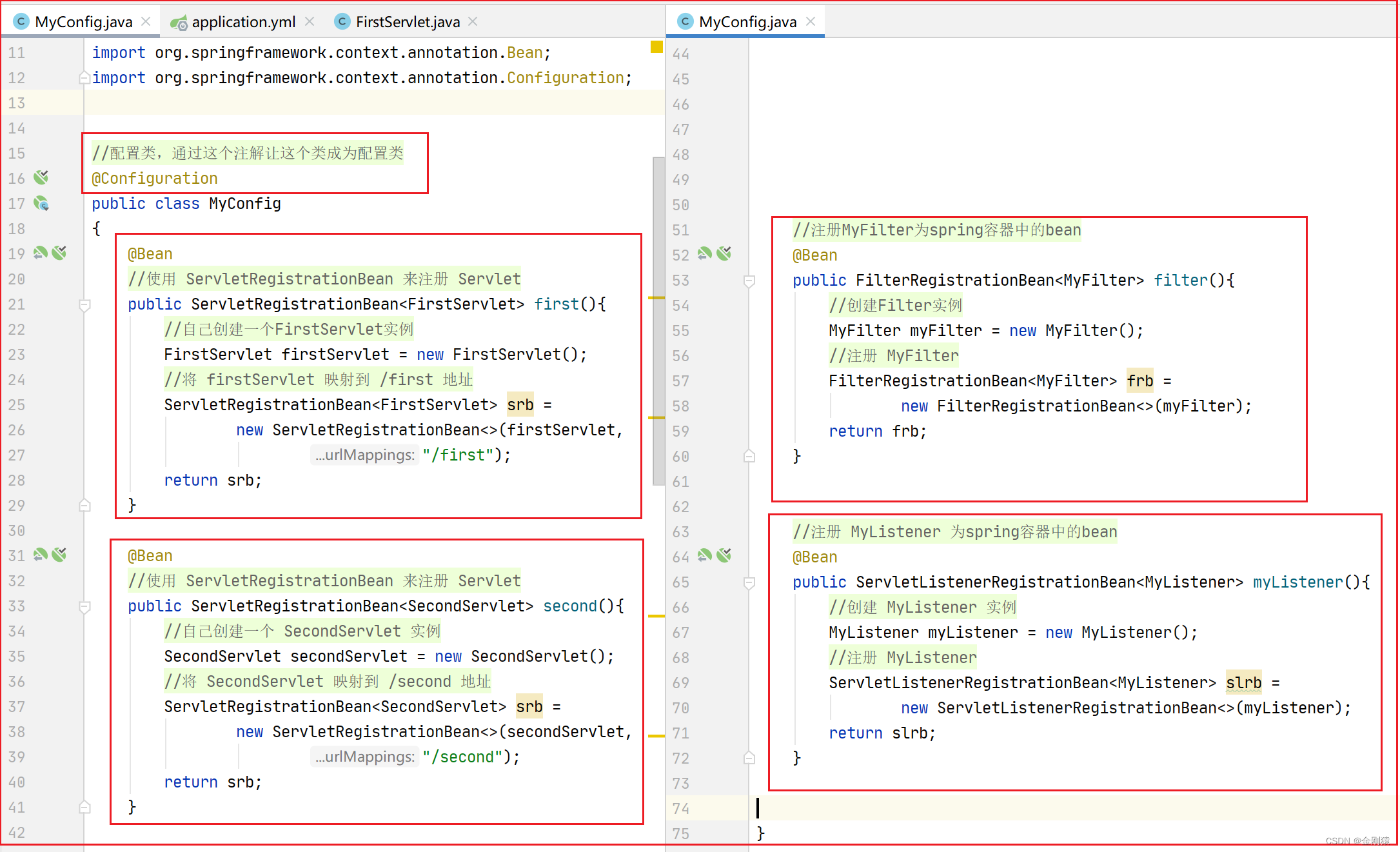Click class icon on right MyConfig.java tab
This screenshot has width=1400, height=852.
685,22
